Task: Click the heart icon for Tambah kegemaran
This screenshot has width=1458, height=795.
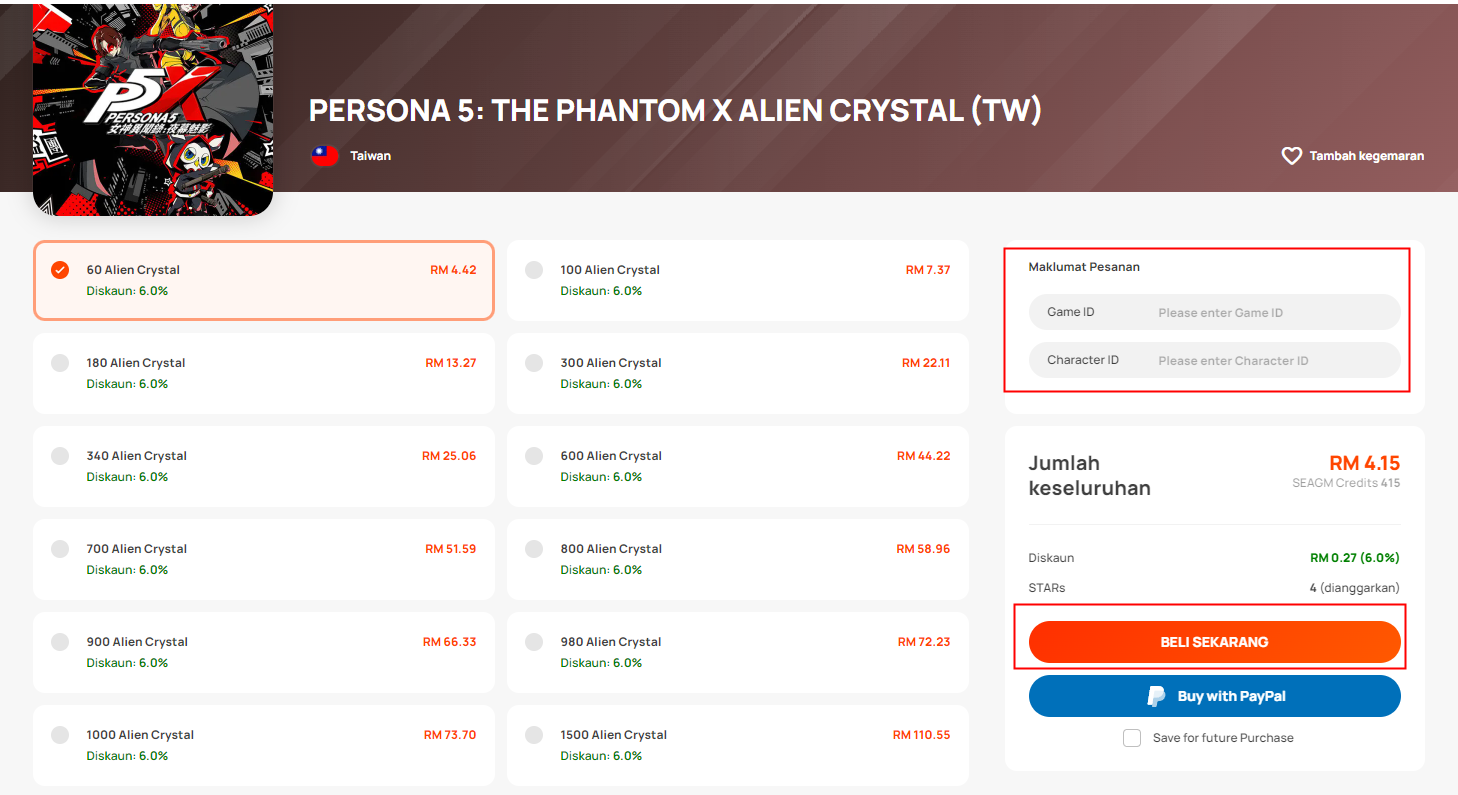Action: [x=1291, y=156]
